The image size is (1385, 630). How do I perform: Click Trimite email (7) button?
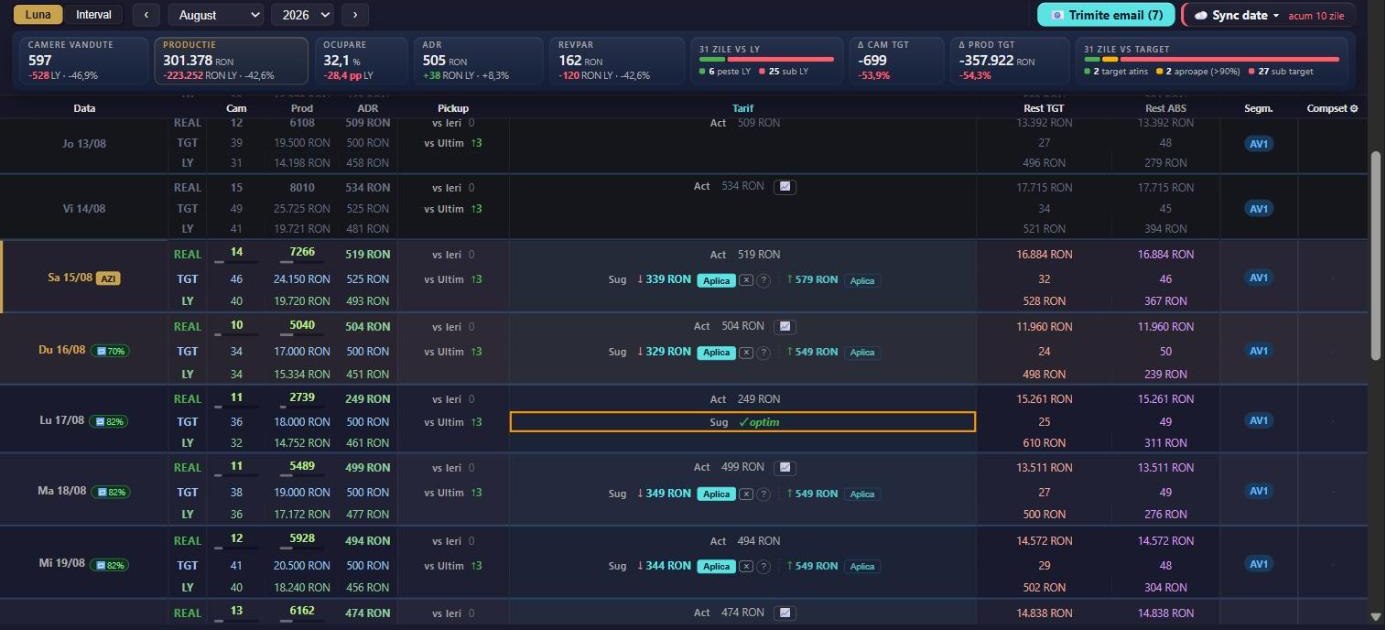(x=1106, y=15)
